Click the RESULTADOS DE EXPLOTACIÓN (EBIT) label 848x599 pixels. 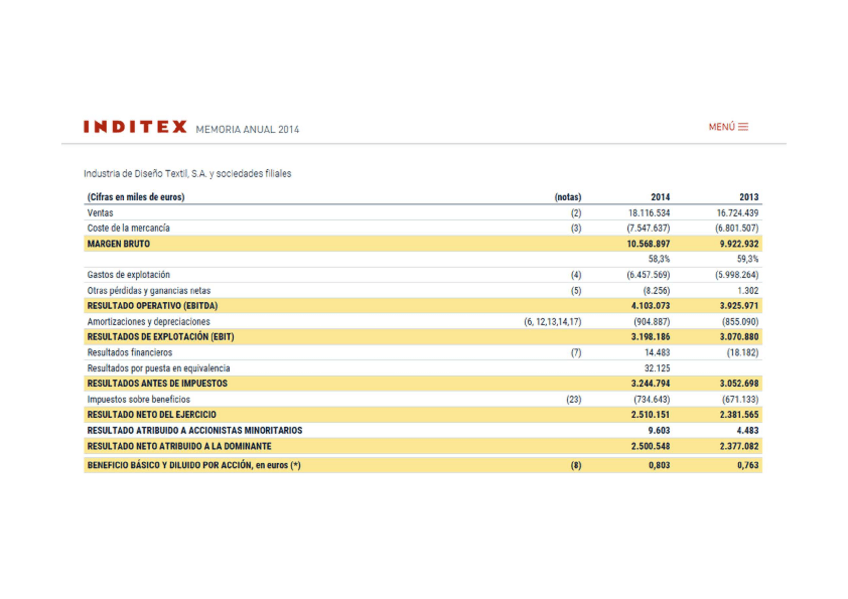[x=160, y=337]
